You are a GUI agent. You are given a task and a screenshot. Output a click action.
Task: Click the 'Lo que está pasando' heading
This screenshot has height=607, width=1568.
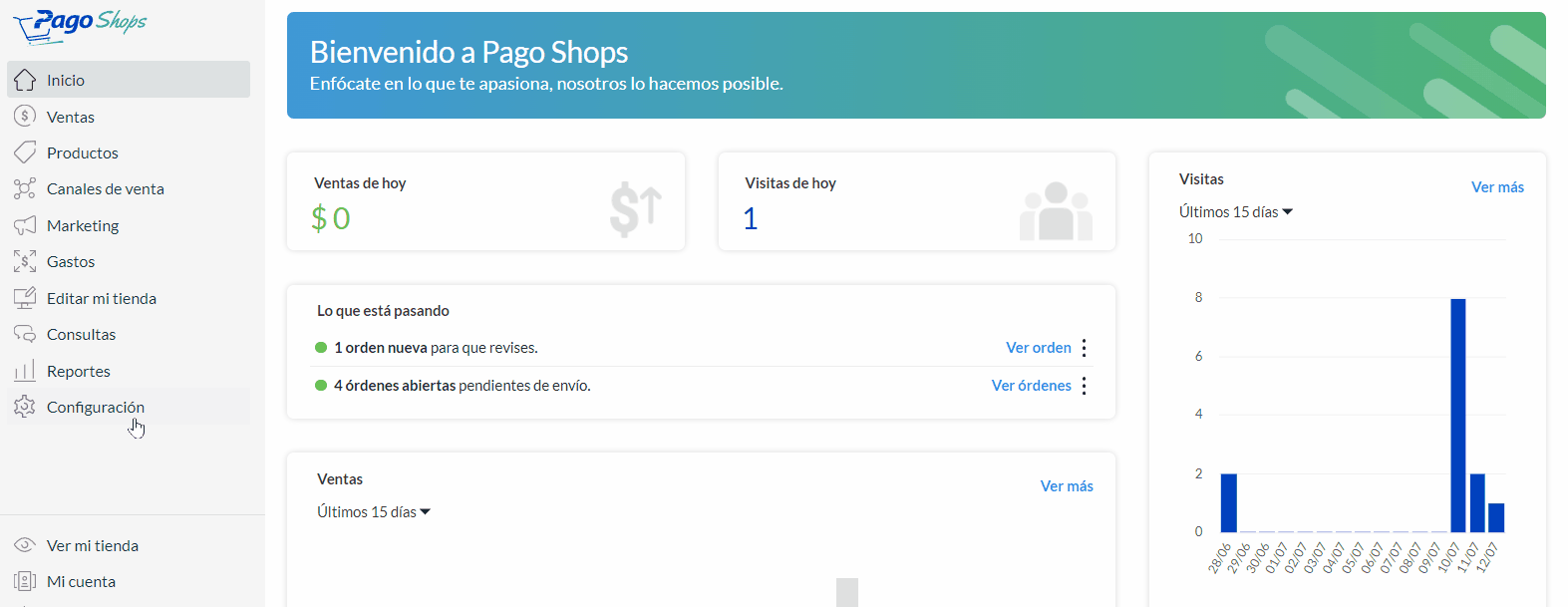[x=383, y=311]
